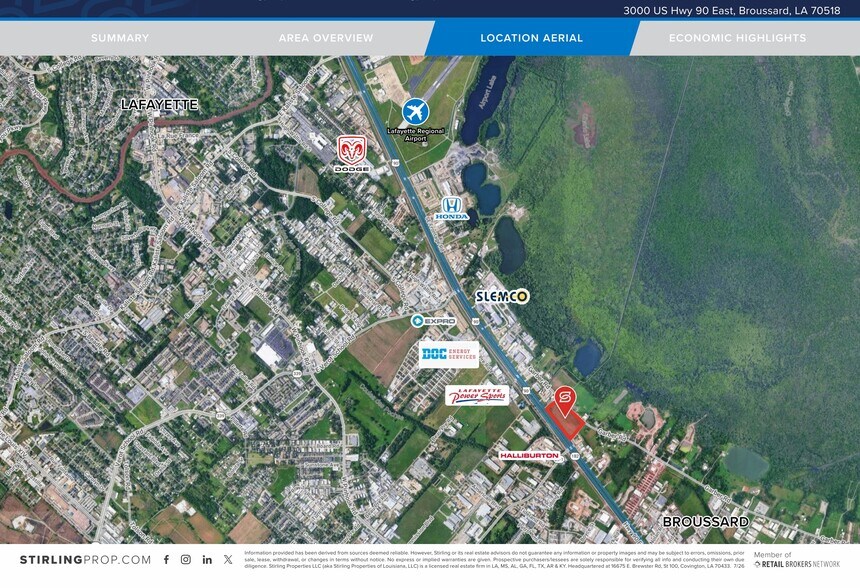
Task: Click the red highlighted property parcel
Action: pyautogui.click(x=564, y=421)
